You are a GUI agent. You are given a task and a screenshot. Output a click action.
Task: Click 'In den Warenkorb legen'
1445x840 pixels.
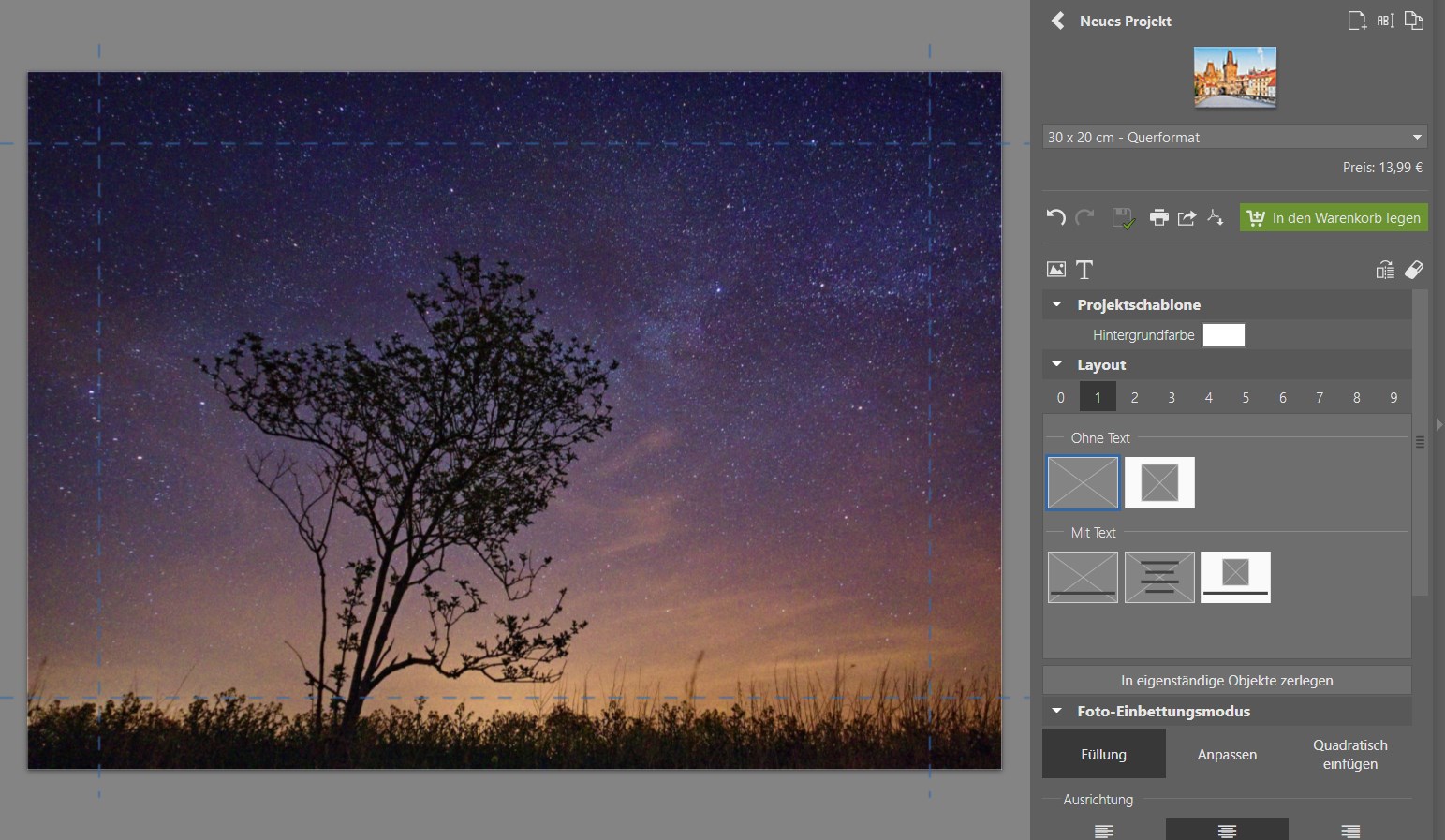click(x=1334, y=217)
